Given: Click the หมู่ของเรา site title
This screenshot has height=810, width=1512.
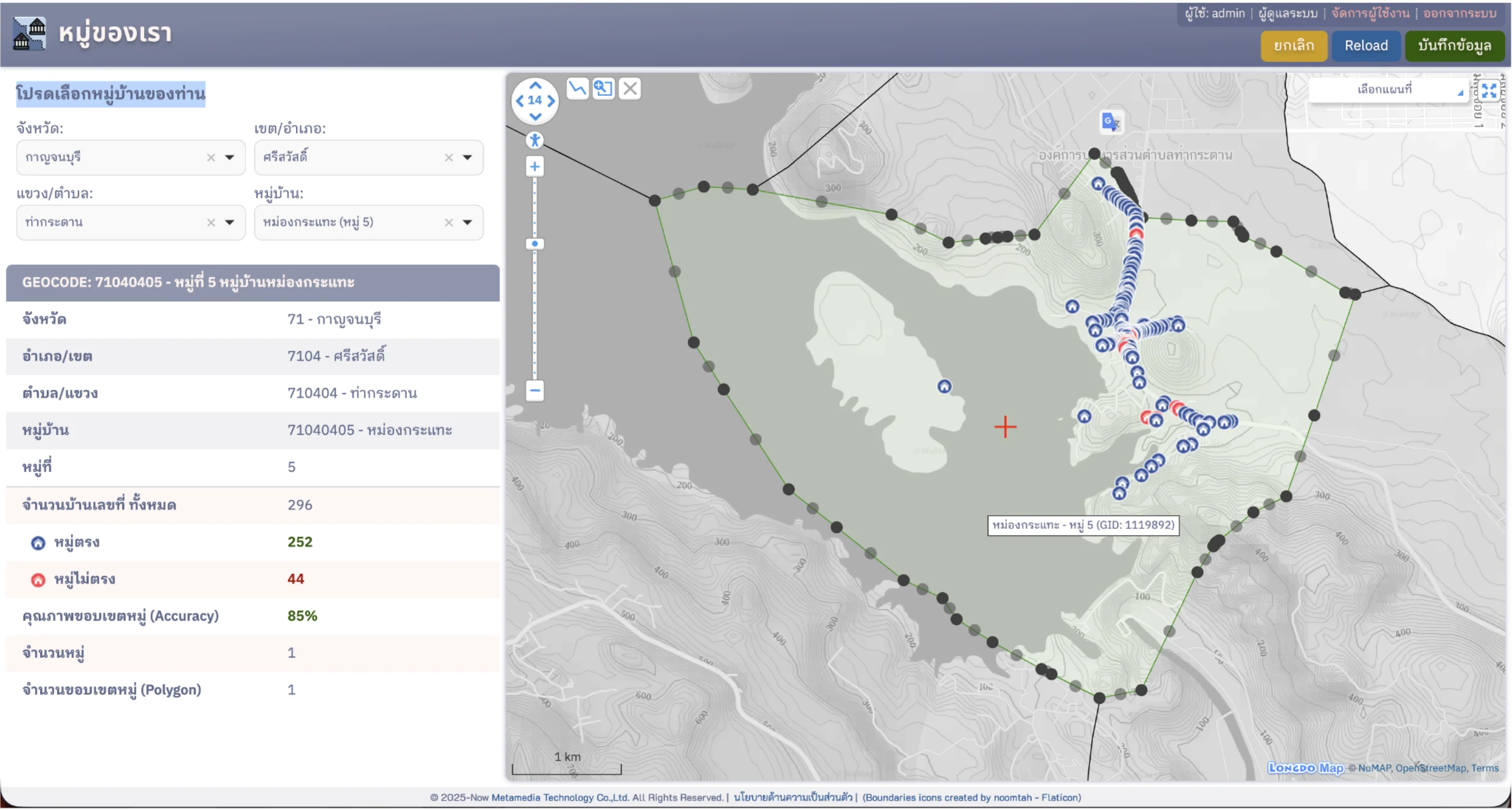Looking at the screenshot, I should (x=115, y=33).
